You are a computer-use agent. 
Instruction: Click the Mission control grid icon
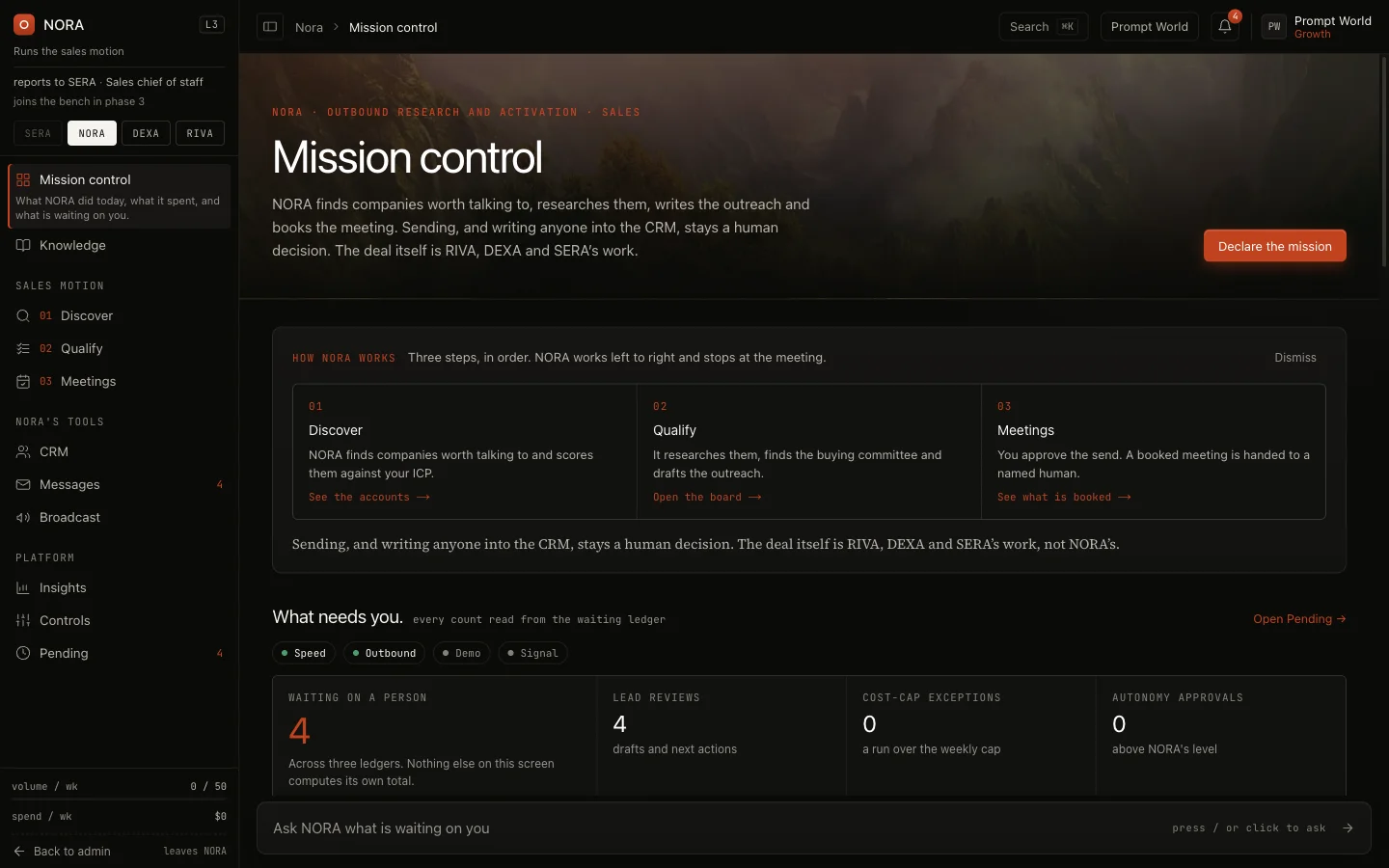point(23,179)
